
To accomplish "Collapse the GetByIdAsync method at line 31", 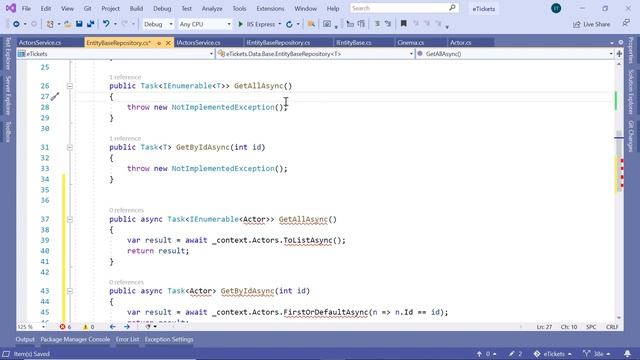I will coord(70,147).
